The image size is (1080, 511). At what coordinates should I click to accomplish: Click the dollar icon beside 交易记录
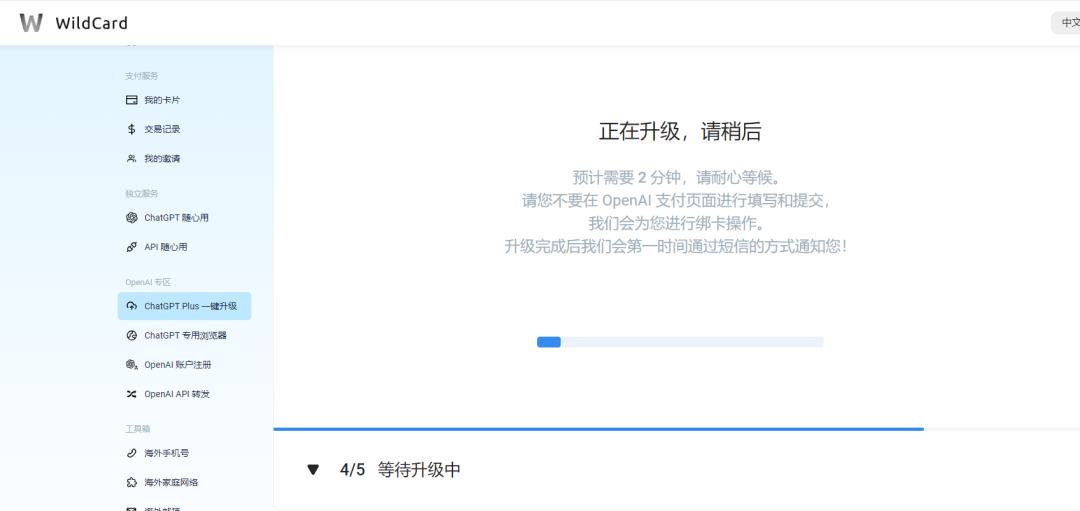click(132, 129)
